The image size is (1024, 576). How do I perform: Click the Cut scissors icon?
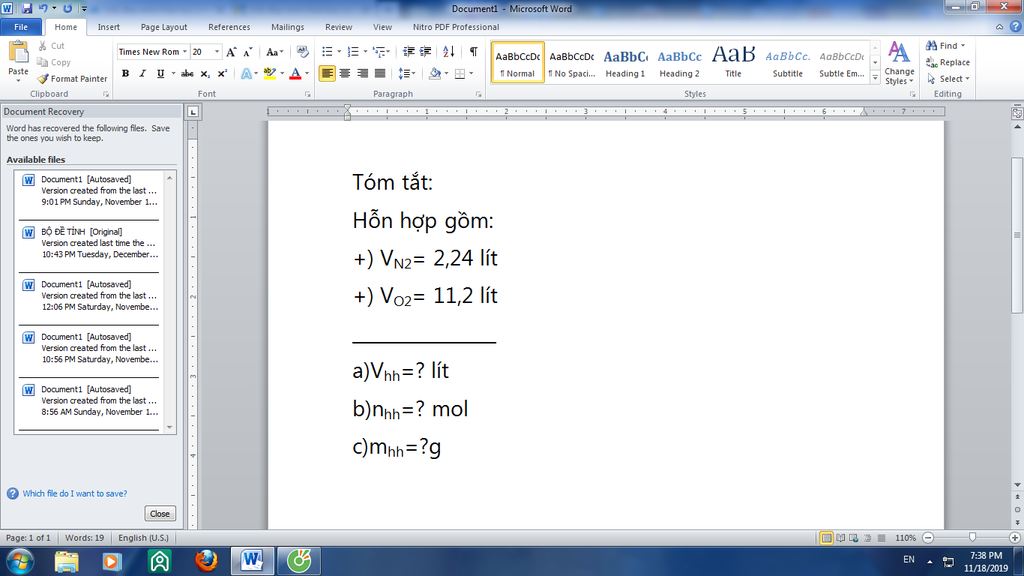pyautogui.click(x=42, y=46)
